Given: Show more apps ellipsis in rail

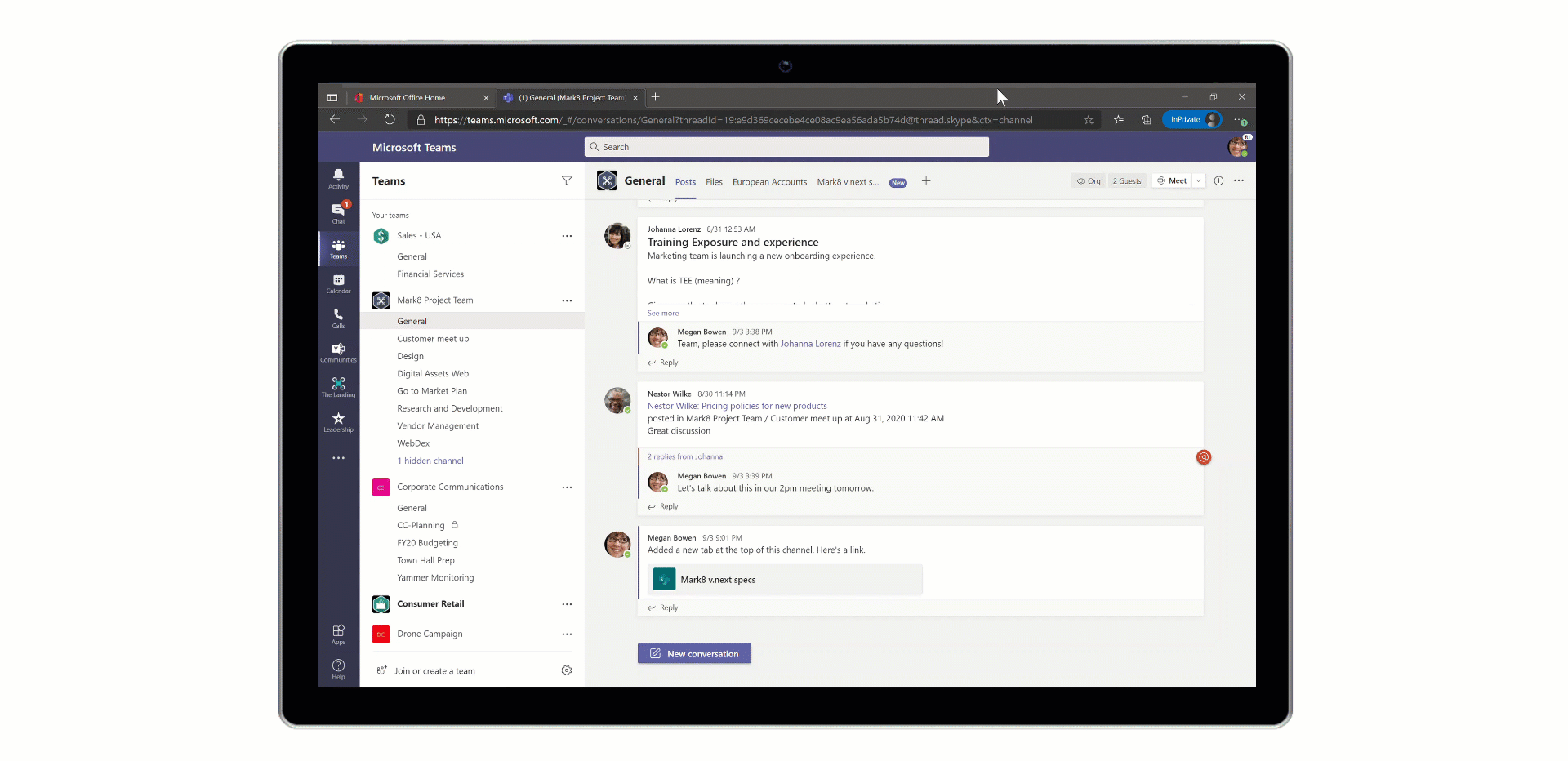Looking at the screenshot, I should pos(338,458).
